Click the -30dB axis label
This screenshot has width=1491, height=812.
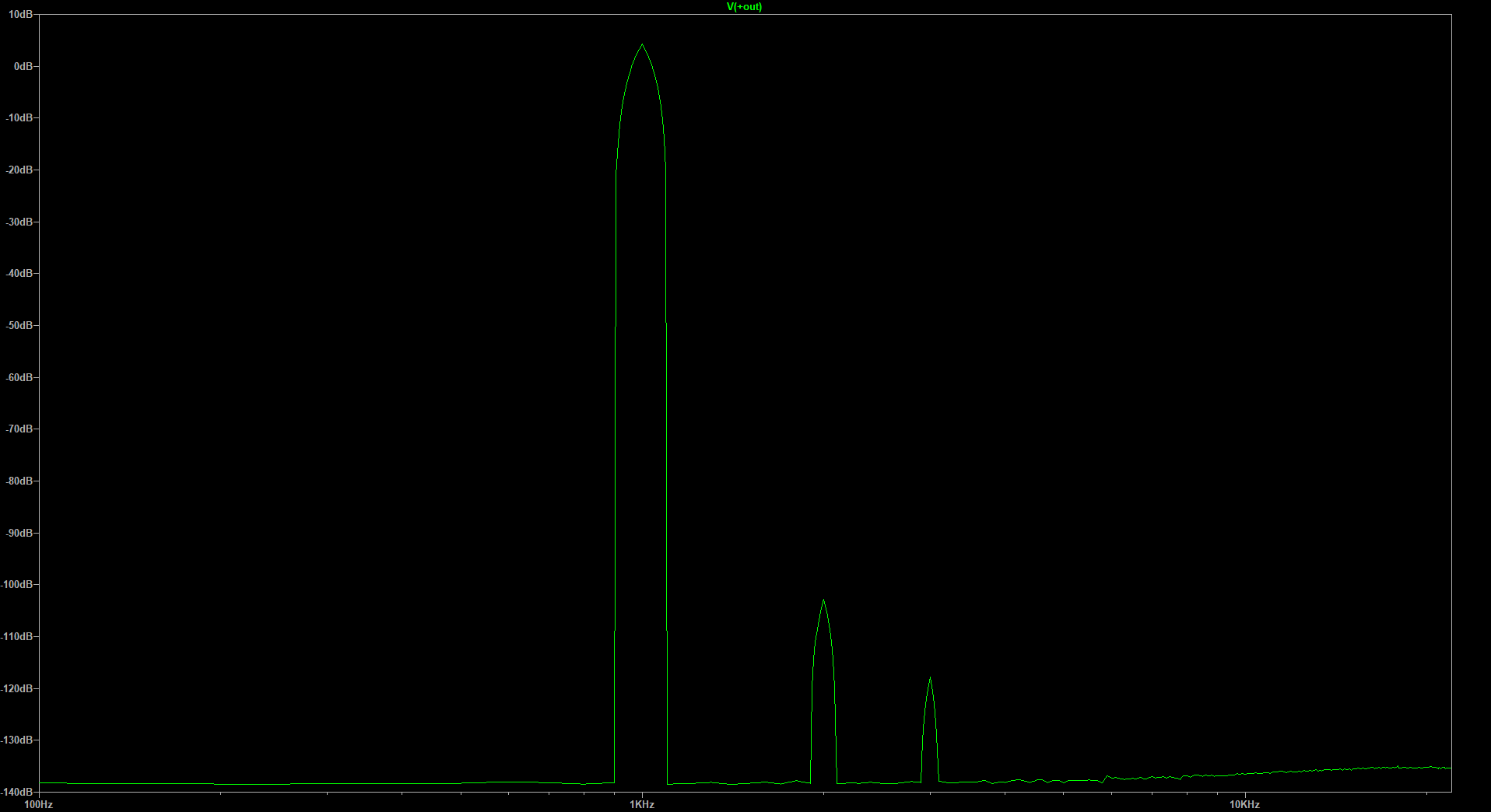click(x=19, y=222)
